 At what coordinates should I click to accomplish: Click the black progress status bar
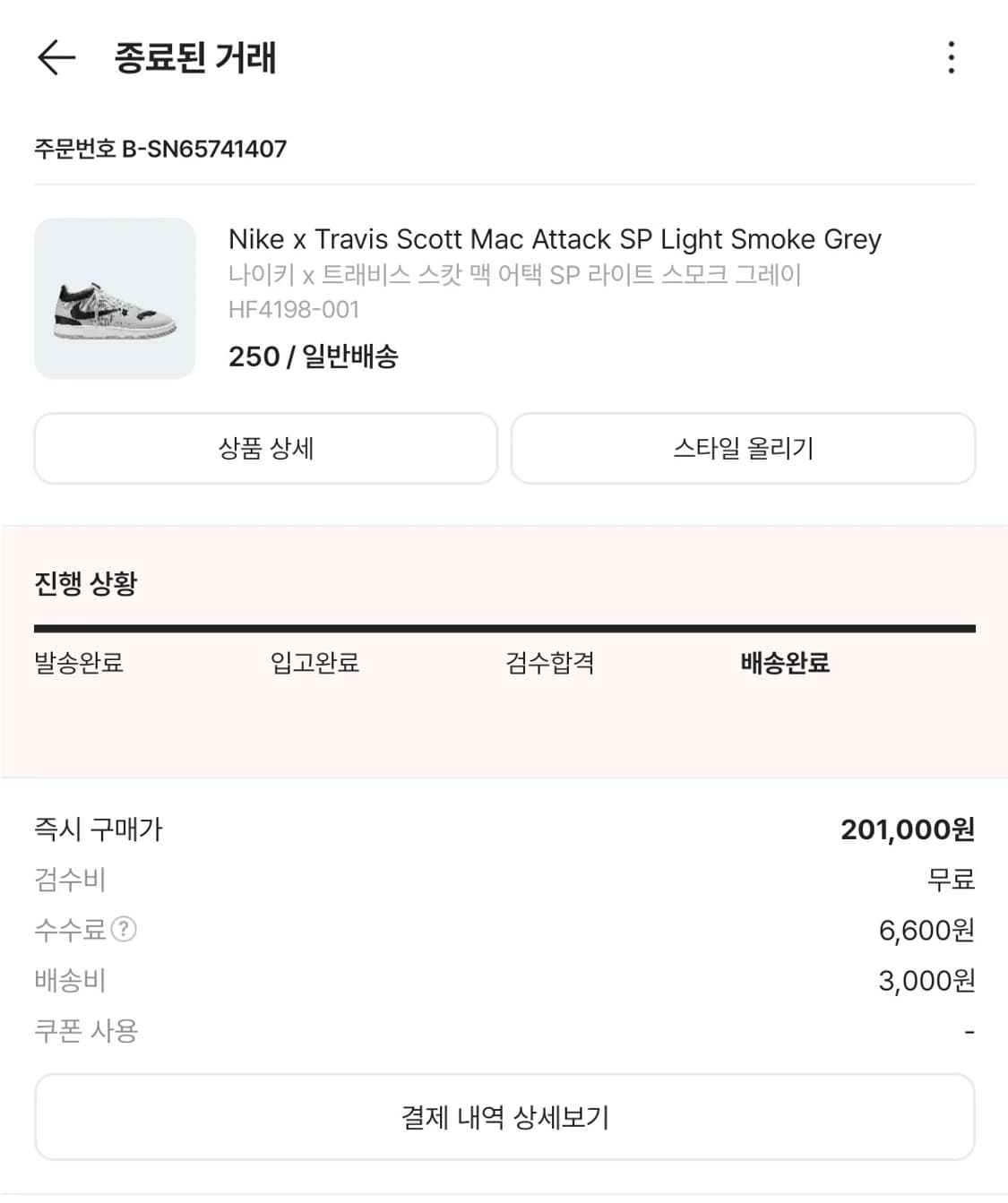coord(504,629)
